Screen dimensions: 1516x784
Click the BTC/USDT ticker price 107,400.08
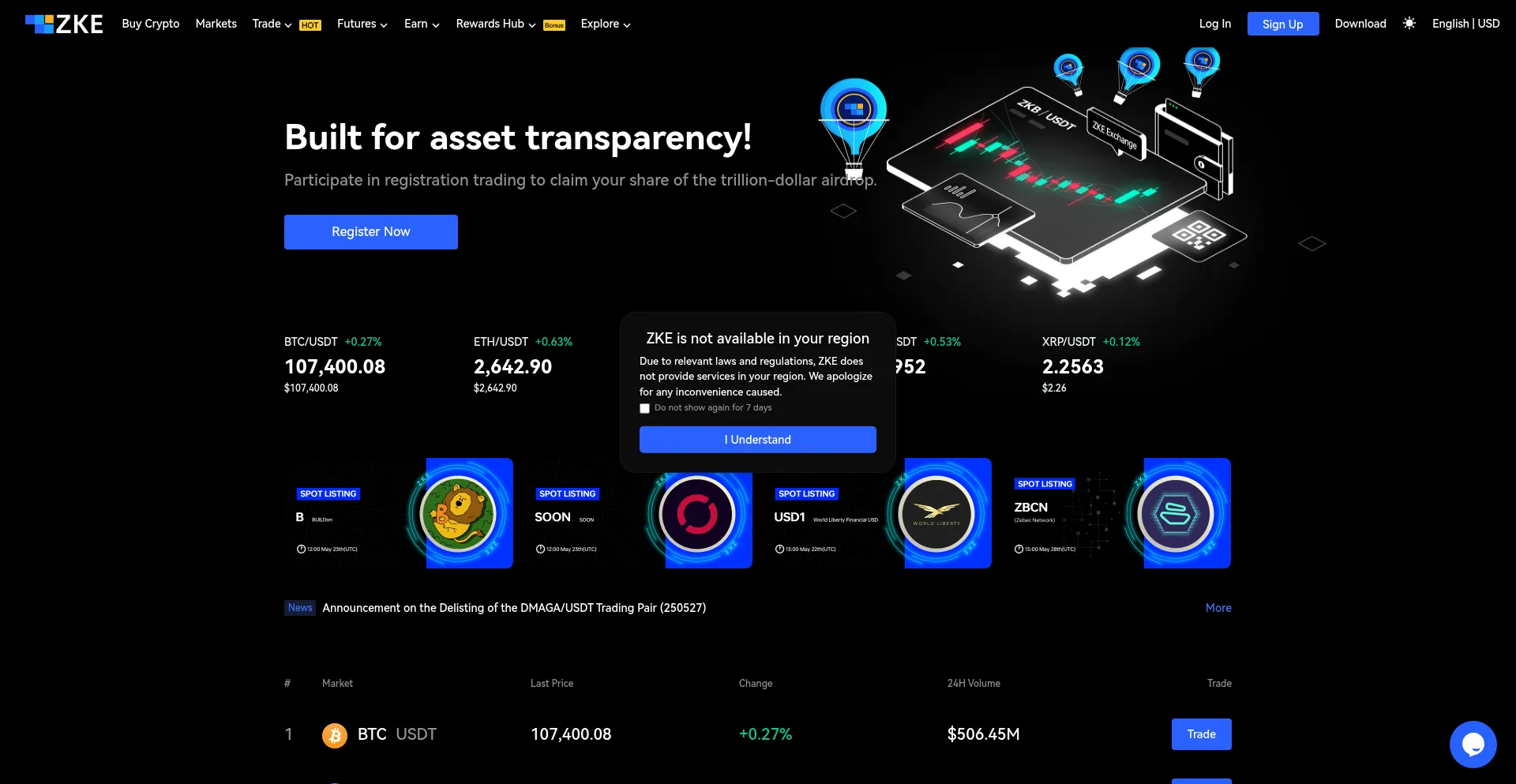click(x=335, y=367)
